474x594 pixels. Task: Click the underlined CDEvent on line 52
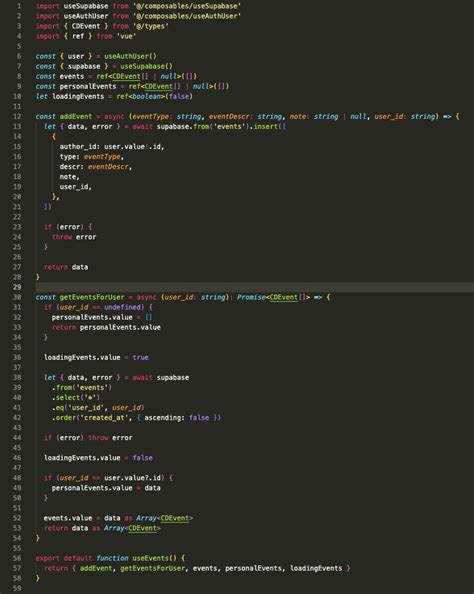click(174, 518)
